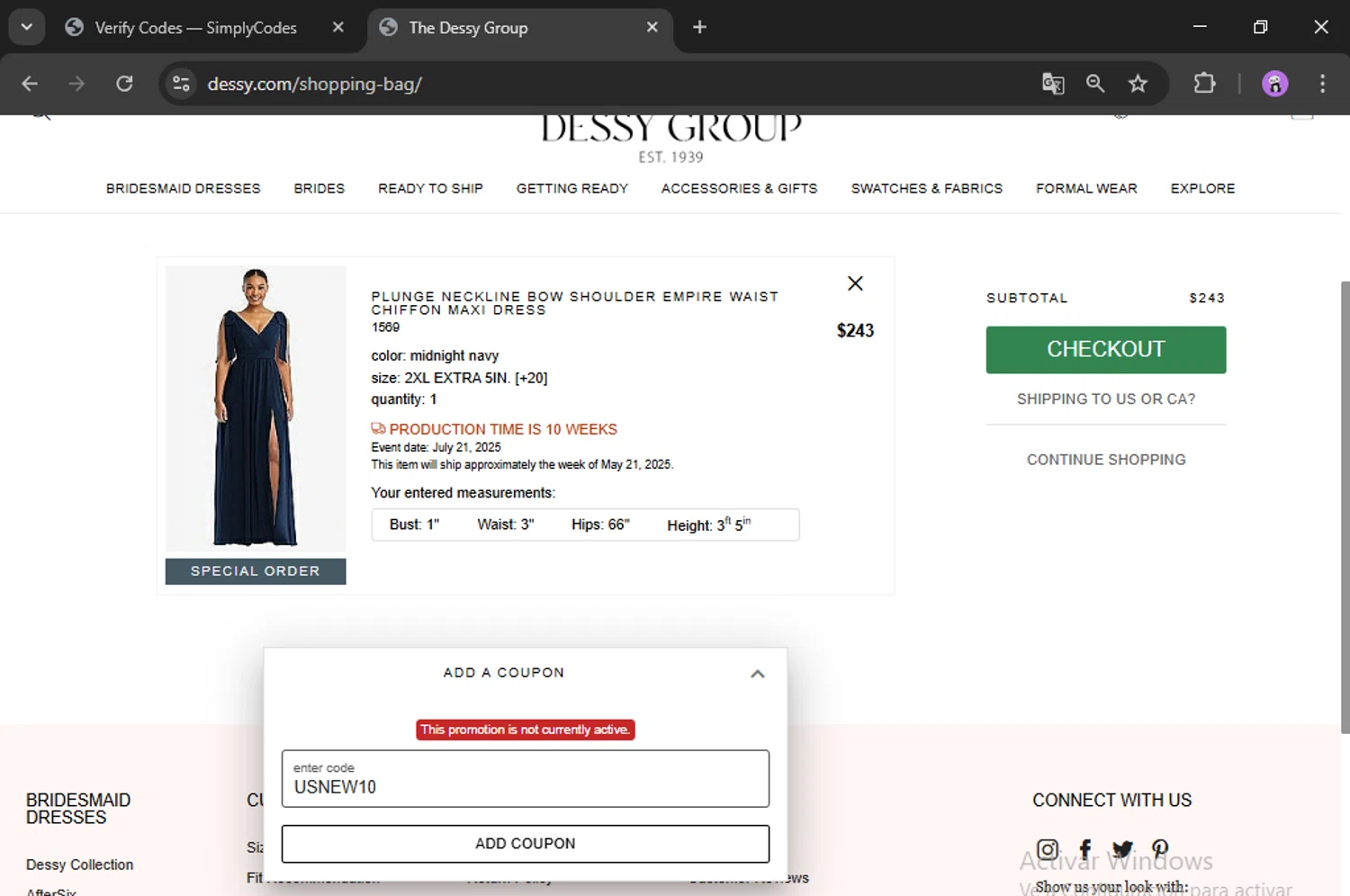Restore down the browser window
Image resolution: width=1350 pixels, height=896 pixels.
(x=1260, y=27)
